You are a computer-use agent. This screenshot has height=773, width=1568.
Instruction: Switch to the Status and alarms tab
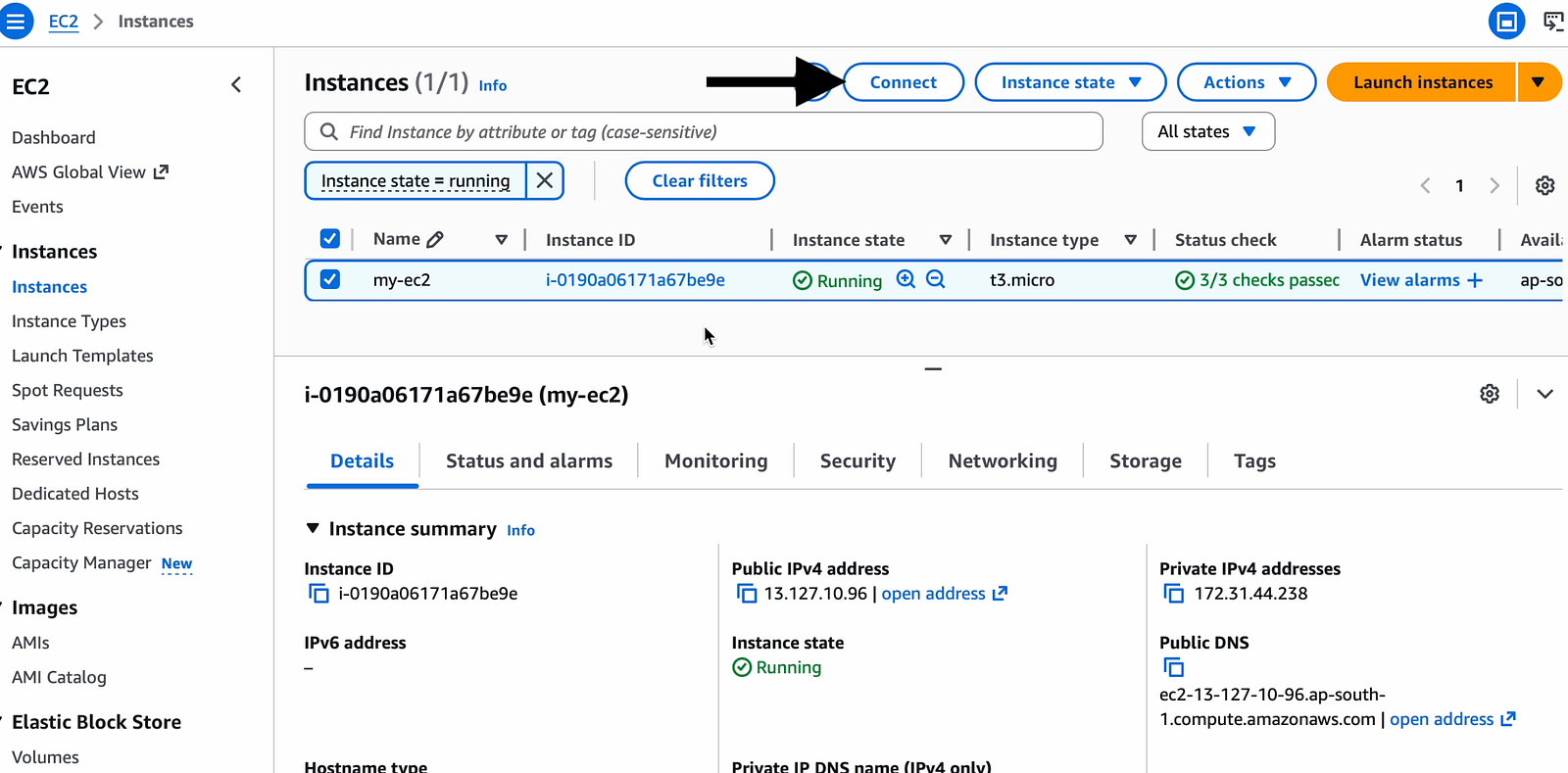click(529, 461)
